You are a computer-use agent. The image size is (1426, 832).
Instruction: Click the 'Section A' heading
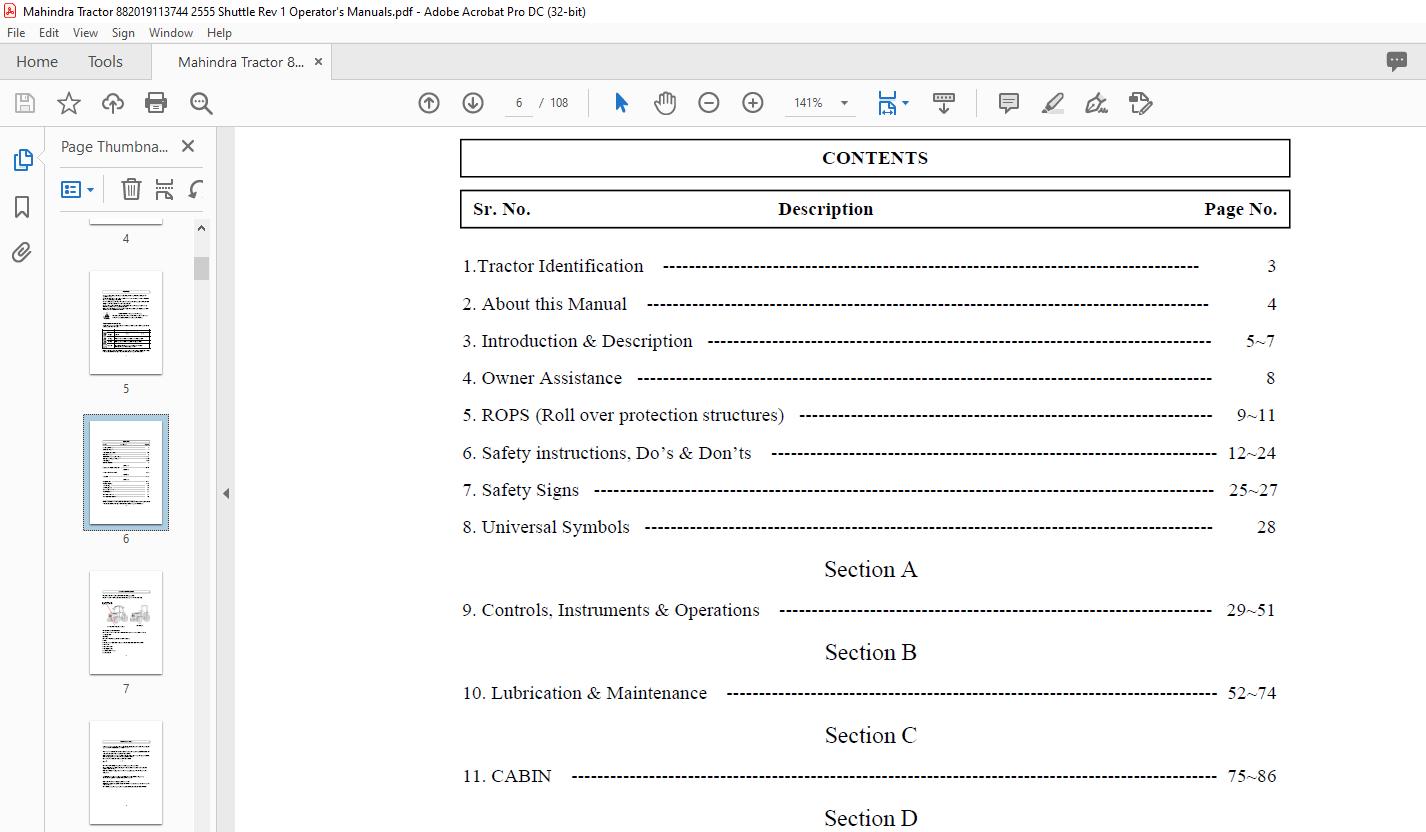(x=870, y=569)
